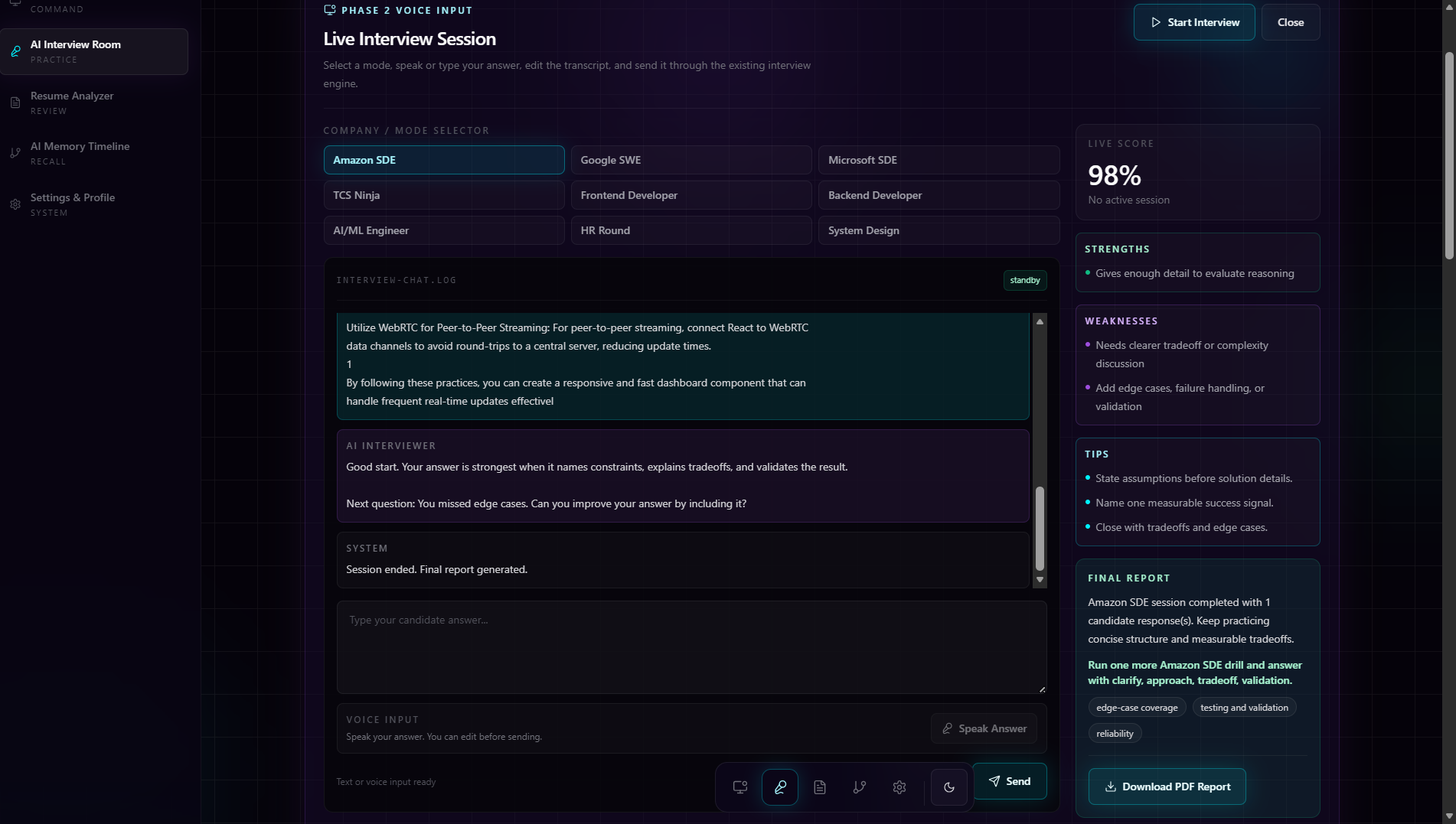Viewport: 1456px width, 824px height.
Task: Select the microphone icon in bottom dock
Action: pos(780,787)
